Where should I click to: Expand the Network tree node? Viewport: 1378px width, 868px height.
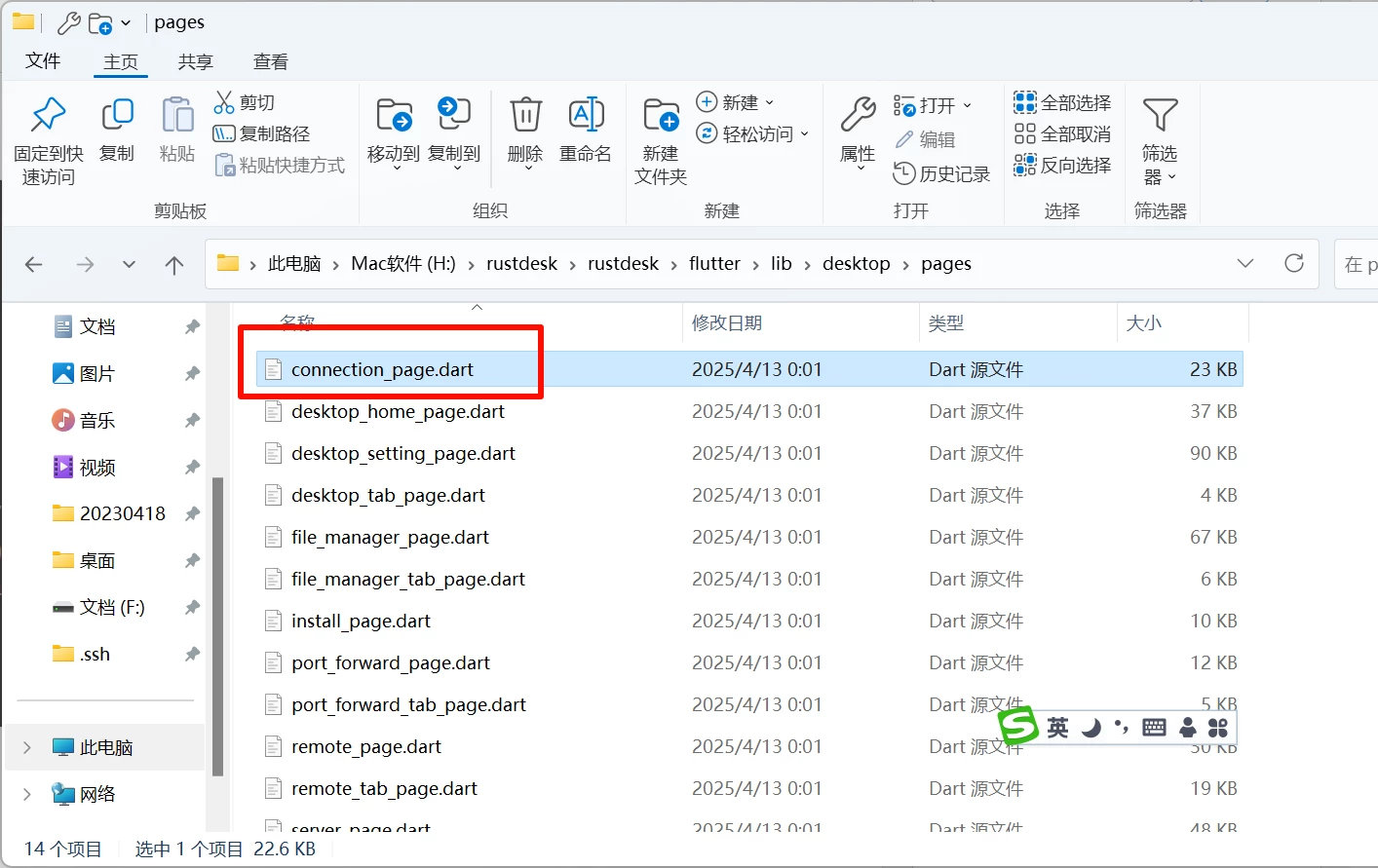pos(27,794)
